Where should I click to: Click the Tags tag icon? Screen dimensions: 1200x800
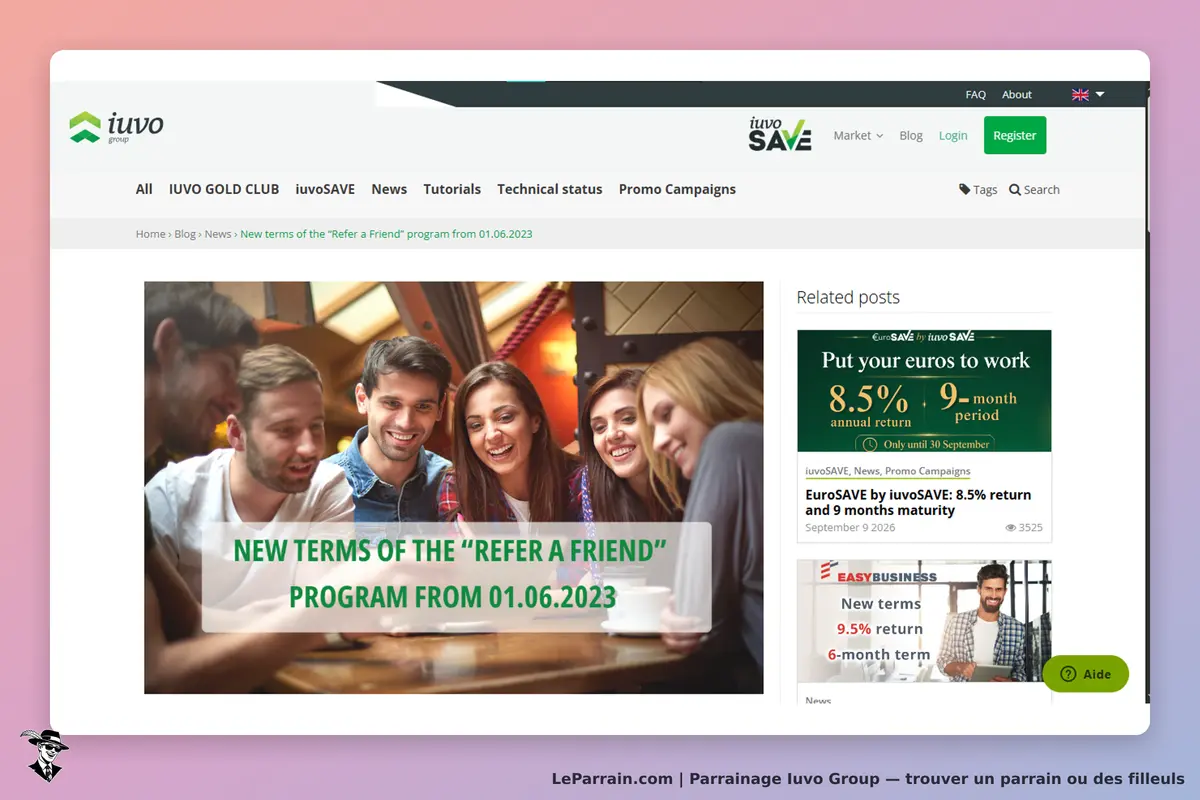pos(964,189)
